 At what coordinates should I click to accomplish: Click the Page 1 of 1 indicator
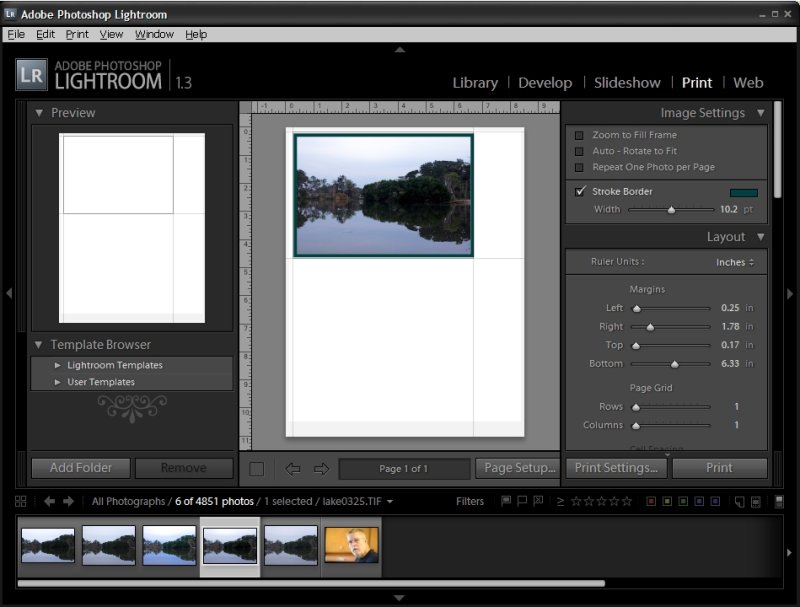coord(404,469)
